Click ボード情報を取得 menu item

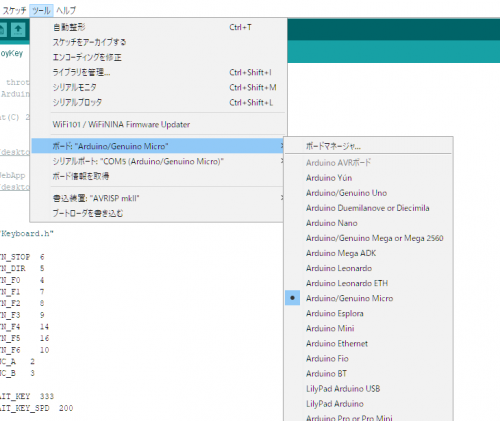pos(158,176)
